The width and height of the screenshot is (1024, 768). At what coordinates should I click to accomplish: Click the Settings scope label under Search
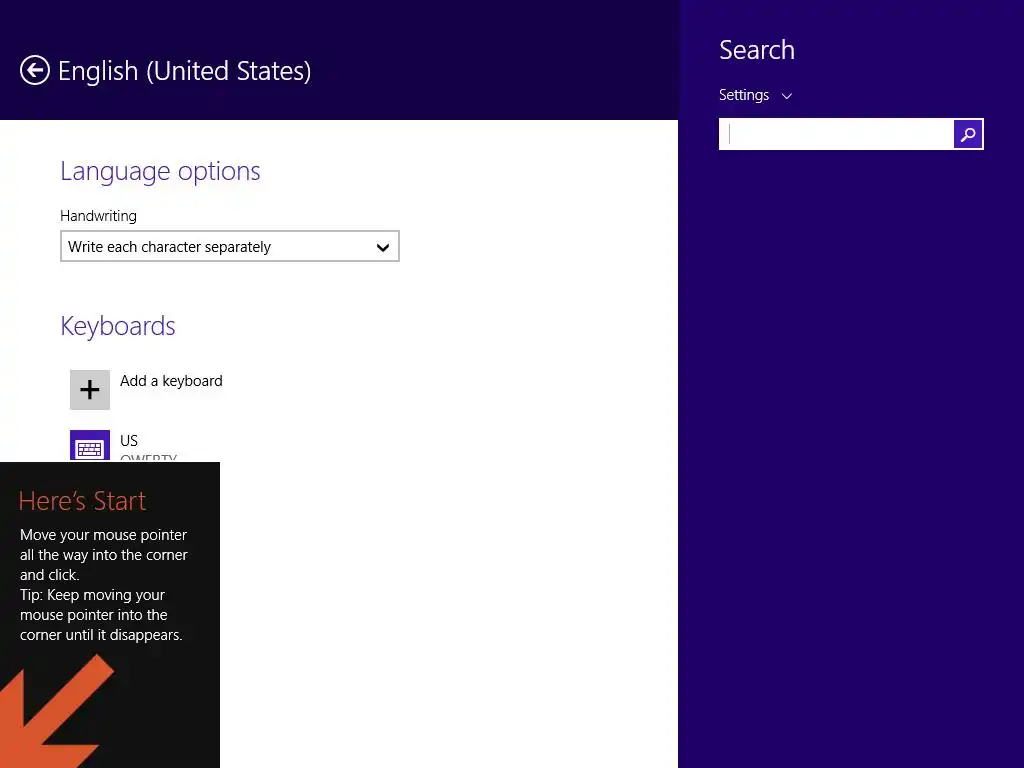click(744, 95)
